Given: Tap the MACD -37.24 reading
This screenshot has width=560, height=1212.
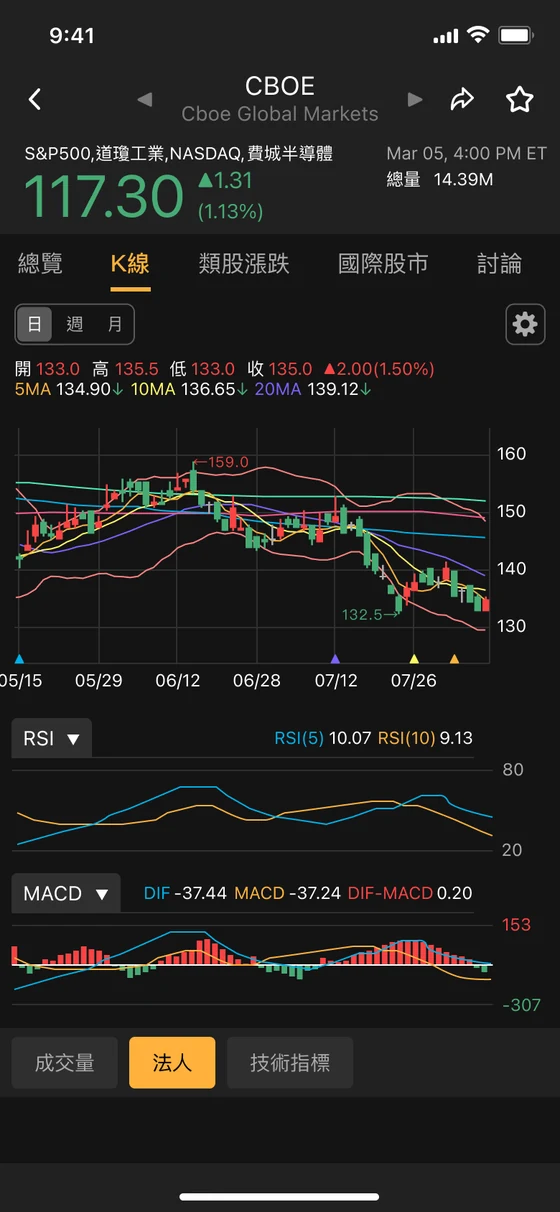Looking at the screenshot, I should [288, 893].
